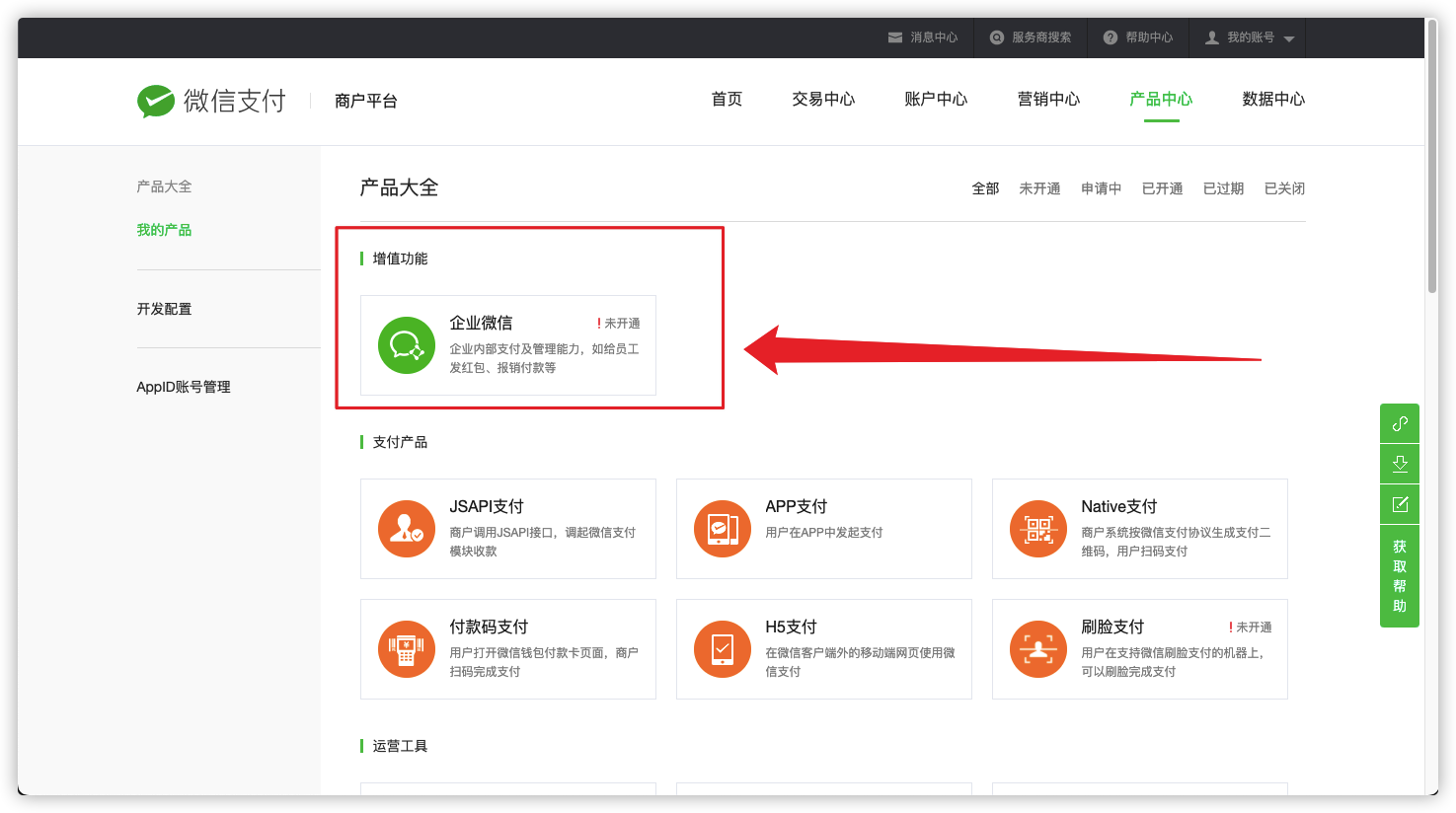Click APP支付 title
This screenshot has height=813, width=1456.
point(797,506)
